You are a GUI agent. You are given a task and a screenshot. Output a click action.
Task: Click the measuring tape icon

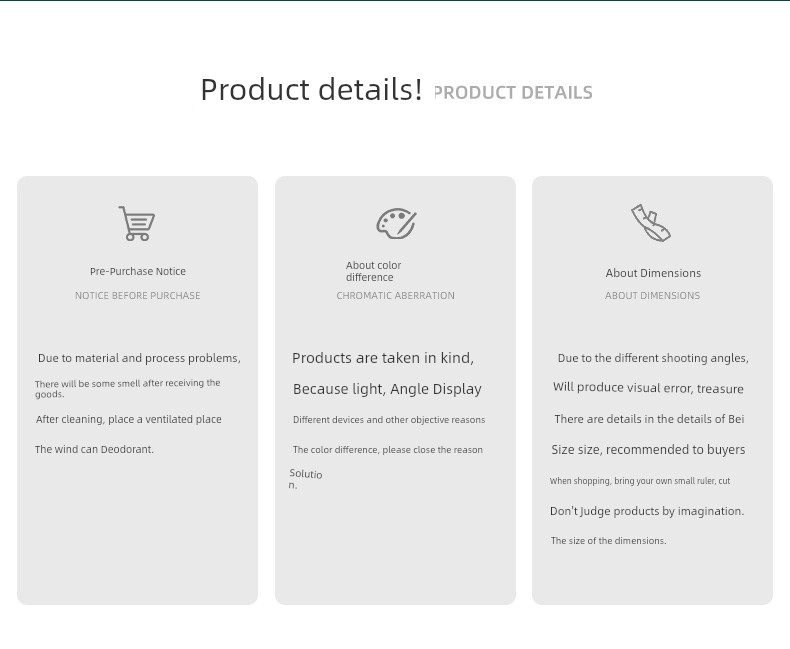[x=651, y=224]
